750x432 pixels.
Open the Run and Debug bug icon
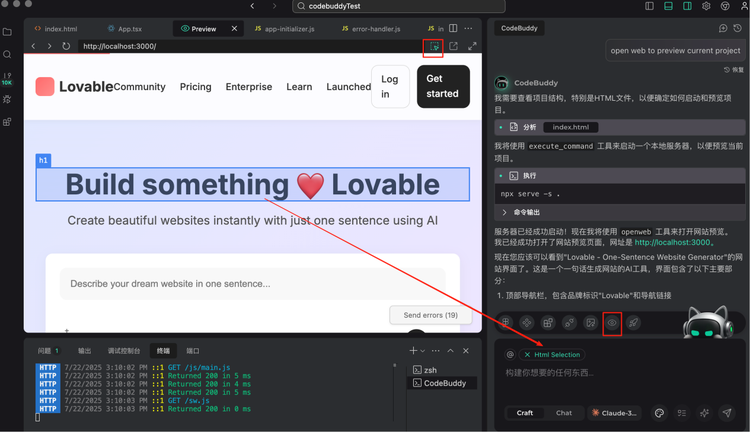(7, 100)
